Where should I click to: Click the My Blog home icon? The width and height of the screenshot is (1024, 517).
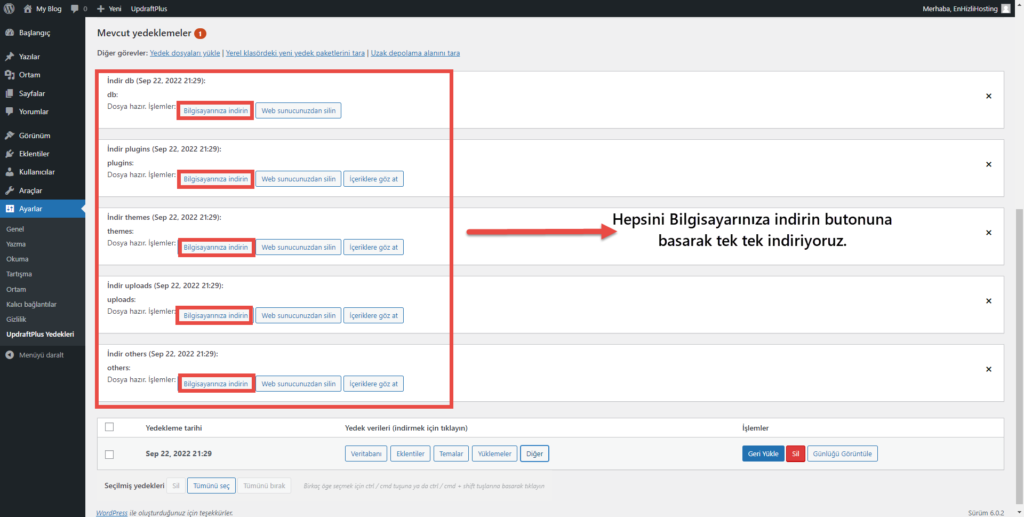click(x=27, y=9)
